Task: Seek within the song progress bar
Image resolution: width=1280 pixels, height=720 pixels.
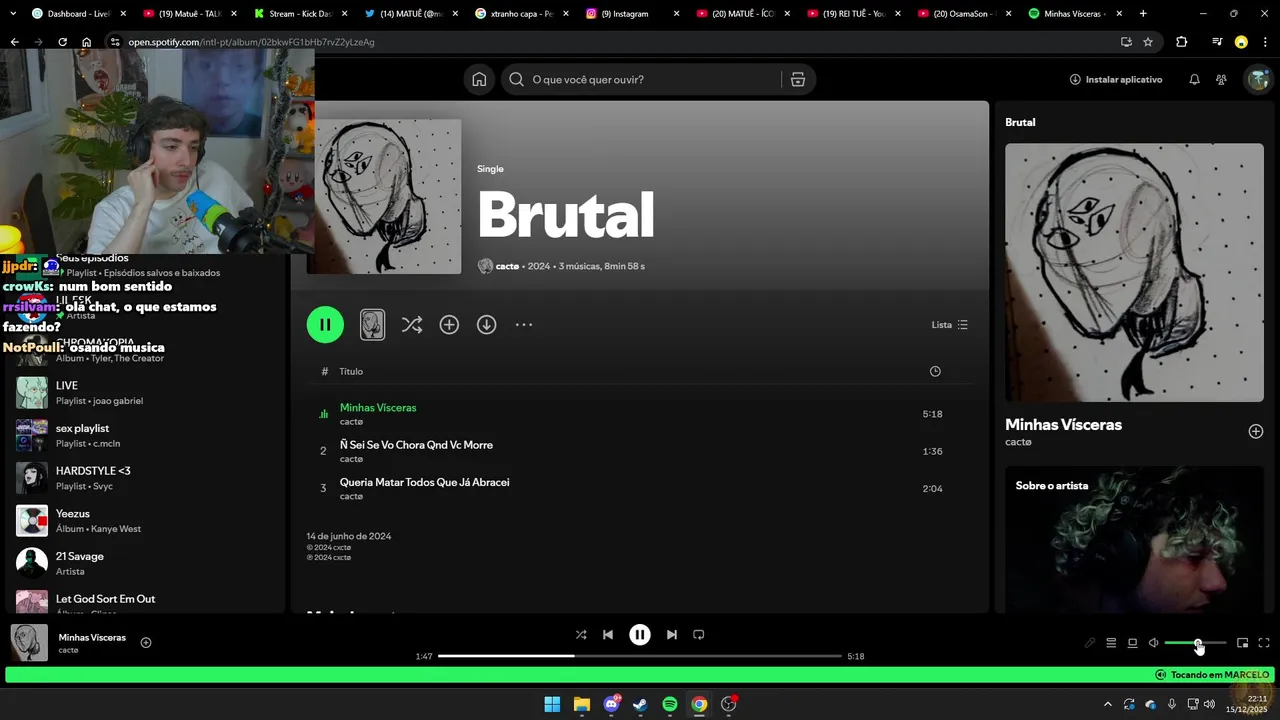Action: pyautogui.click(x=640, y=656)
